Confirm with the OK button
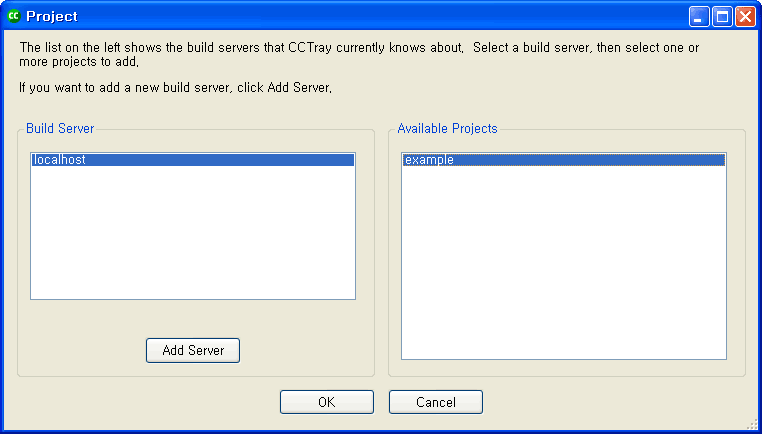Image resolution: width=762 pixels, height=434 pixels. pyautogui.click(x=326, y=402)
